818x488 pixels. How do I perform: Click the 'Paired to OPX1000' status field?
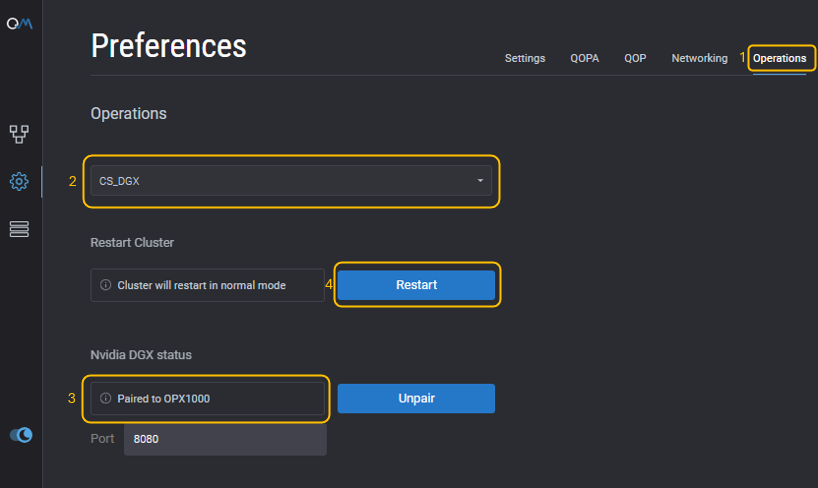coord(208,398)
